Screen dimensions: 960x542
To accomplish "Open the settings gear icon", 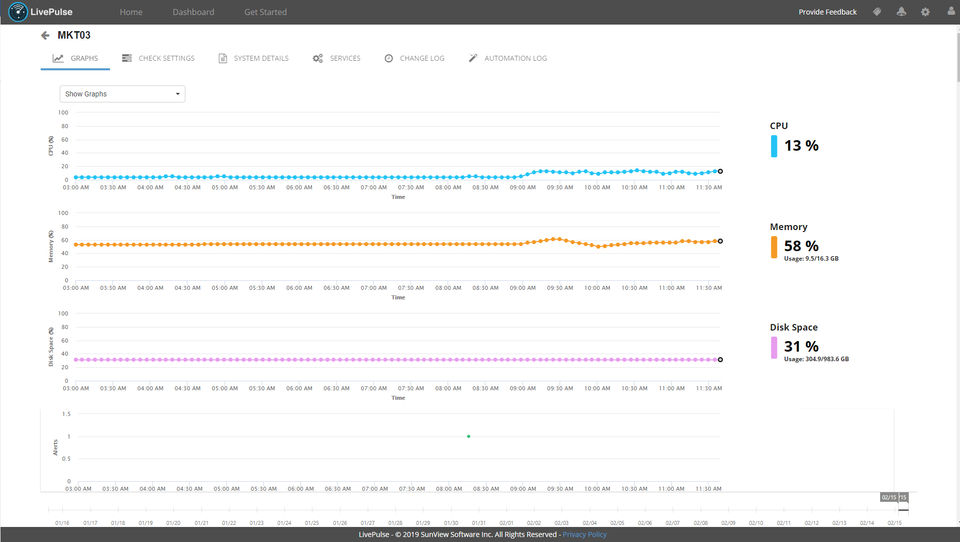I will [925, 12].
